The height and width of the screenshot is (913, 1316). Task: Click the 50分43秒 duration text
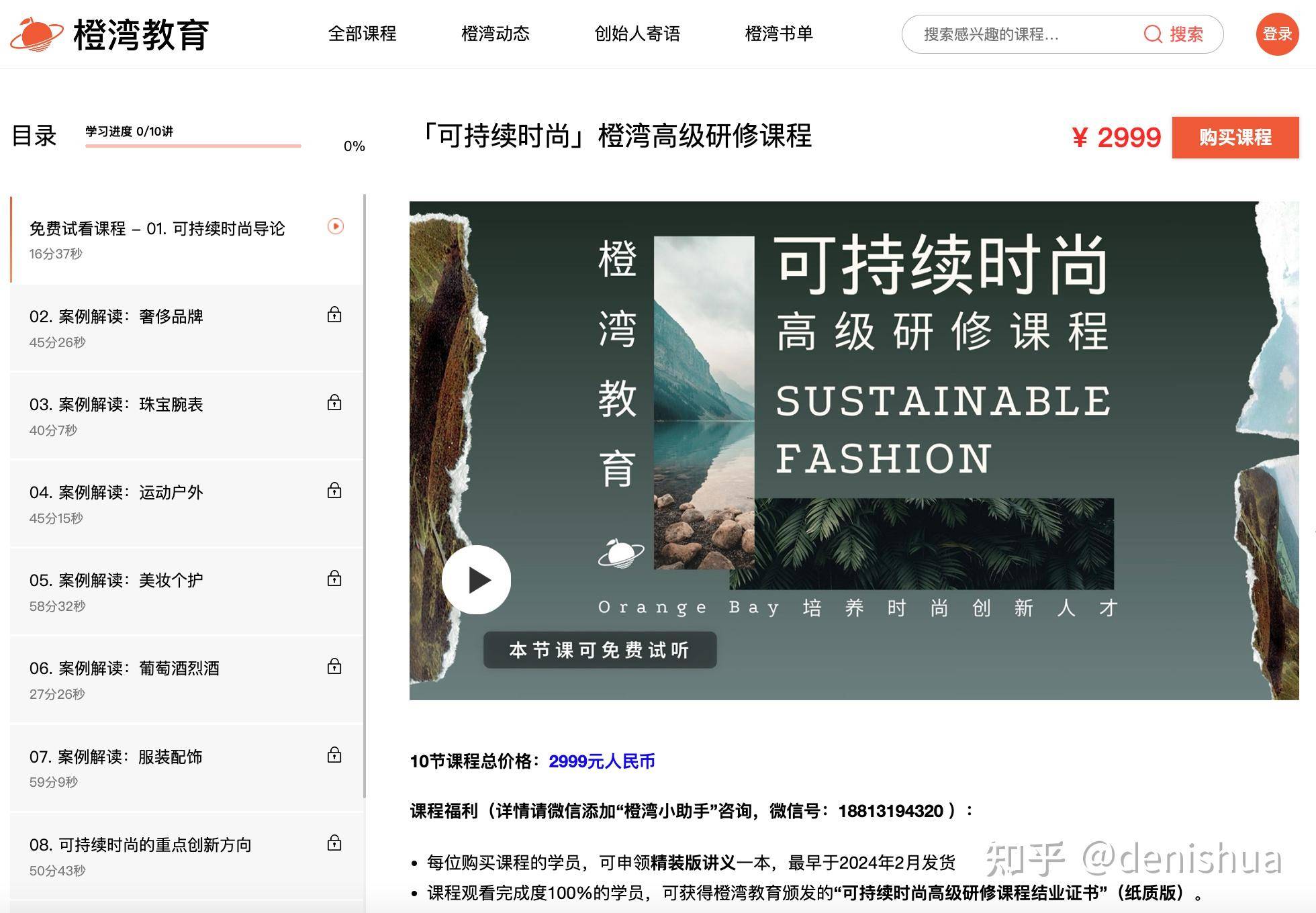57,871
